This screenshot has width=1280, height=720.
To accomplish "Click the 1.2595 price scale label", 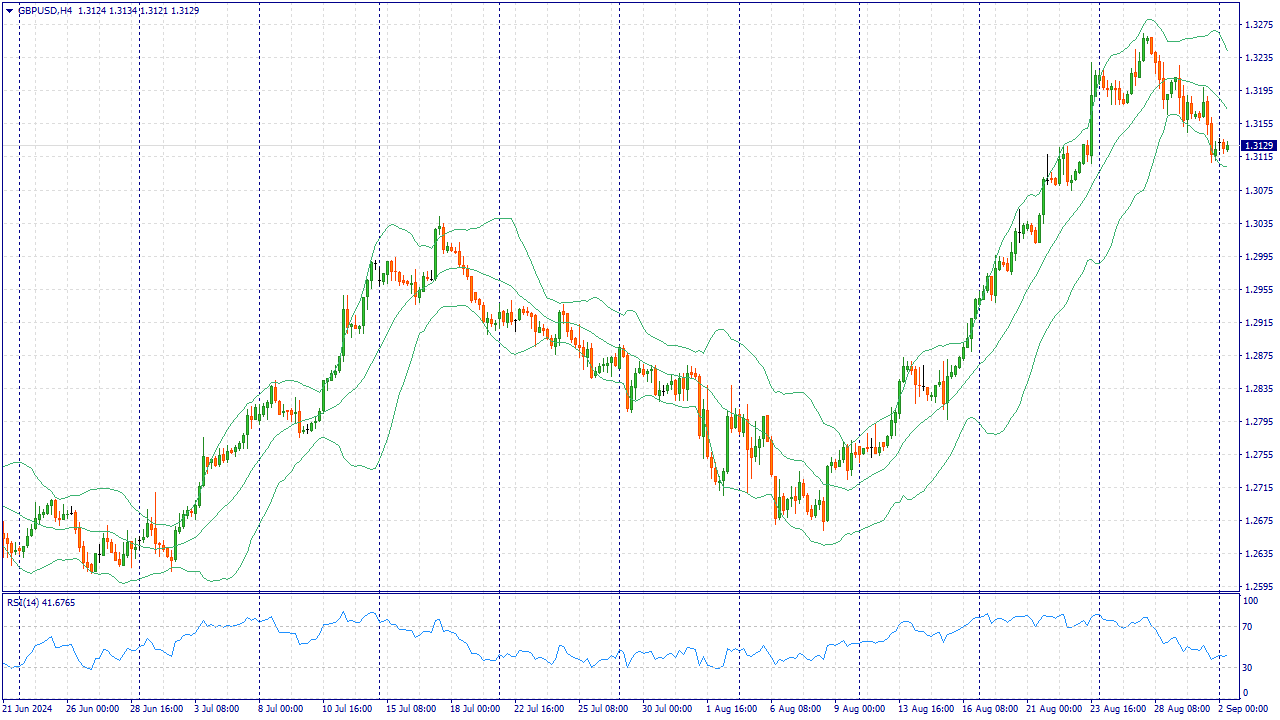I will pyautogui.click(x=1258, y=587).
